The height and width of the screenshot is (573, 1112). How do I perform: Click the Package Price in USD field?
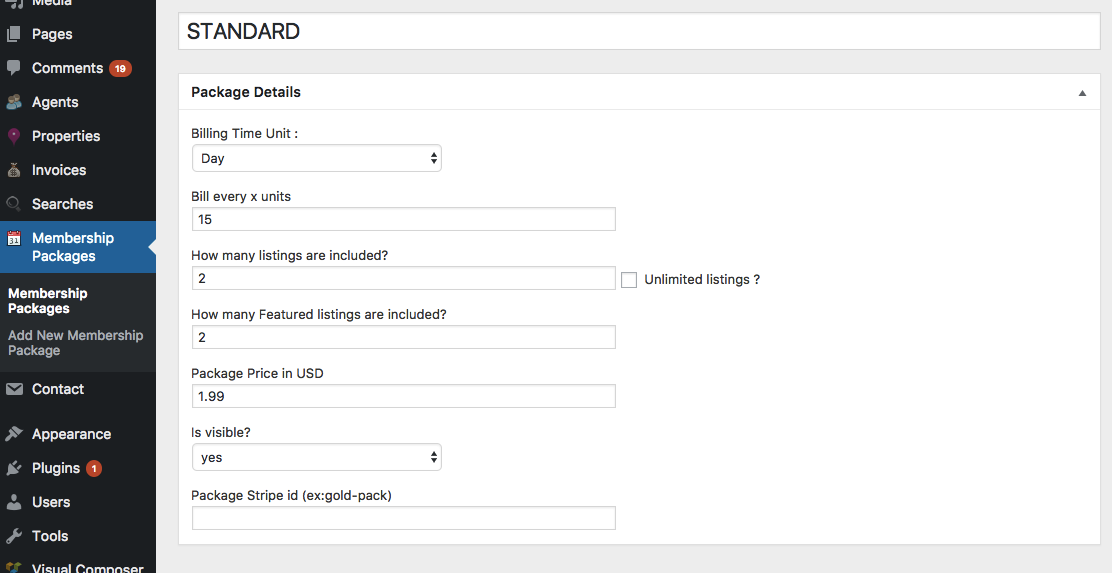click(x=404, y=396)
